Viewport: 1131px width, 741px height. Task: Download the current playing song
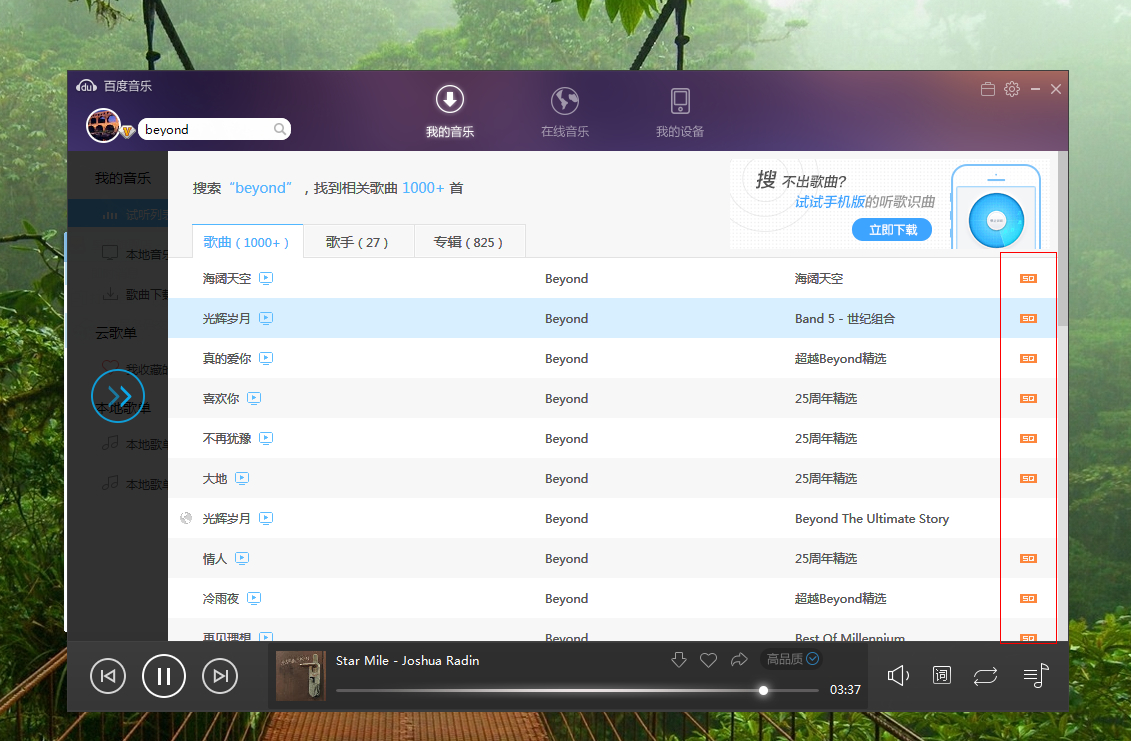(679, 659)
